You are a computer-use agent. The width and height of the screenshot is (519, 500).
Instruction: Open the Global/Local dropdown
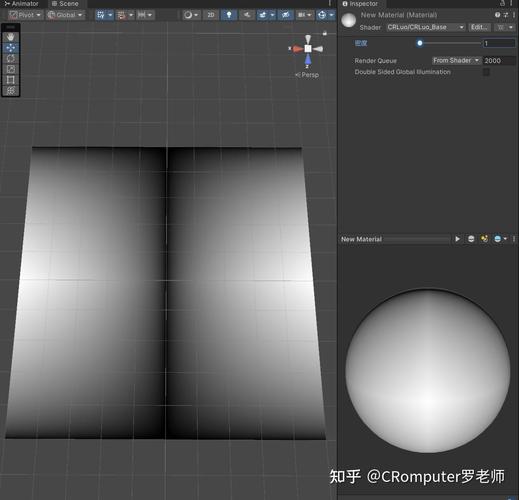tap(65, 15)
